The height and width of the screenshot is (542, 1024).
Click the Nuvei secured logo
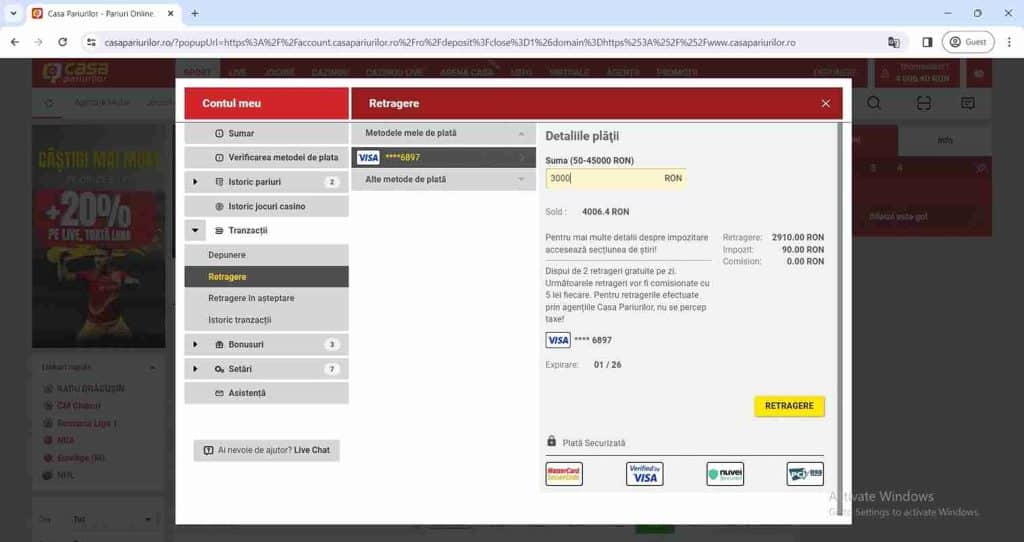(x=725, y=474)
